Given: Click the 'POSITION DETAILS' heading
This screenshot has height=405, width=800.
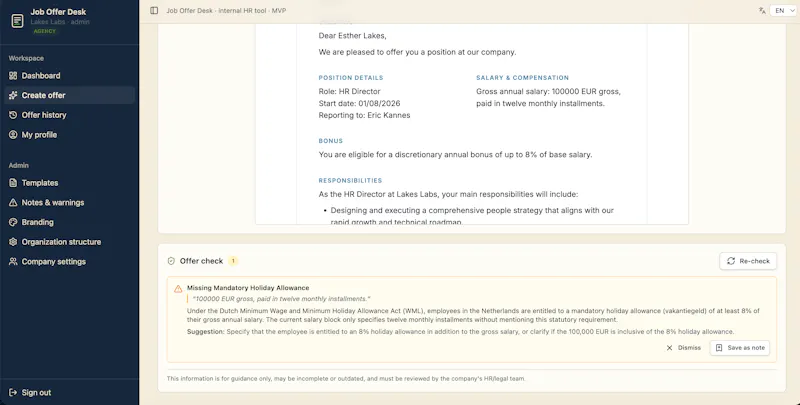Looking at the screenshot, I should tap(351, 78).
